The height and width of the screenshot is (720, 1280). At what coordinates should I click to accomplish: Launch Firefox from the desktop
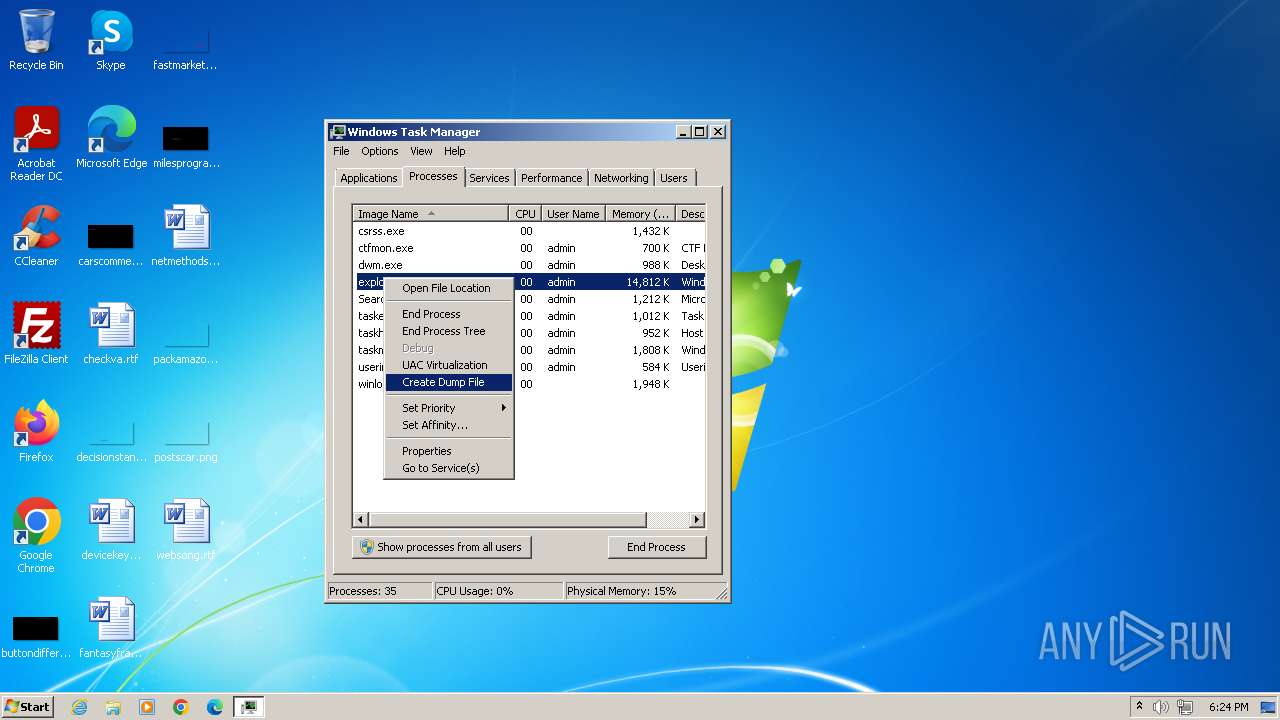tap(36, 432)
